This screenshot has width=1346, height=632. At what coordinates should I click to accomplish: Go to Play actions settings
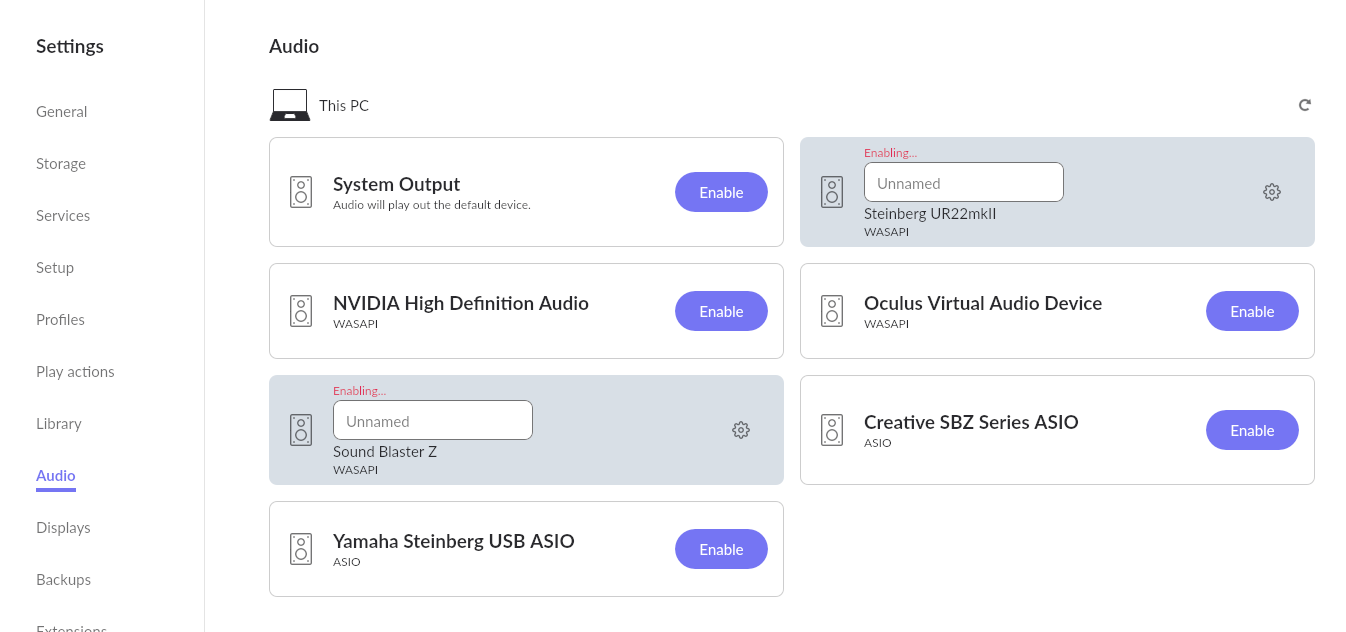tap(75, 372)
